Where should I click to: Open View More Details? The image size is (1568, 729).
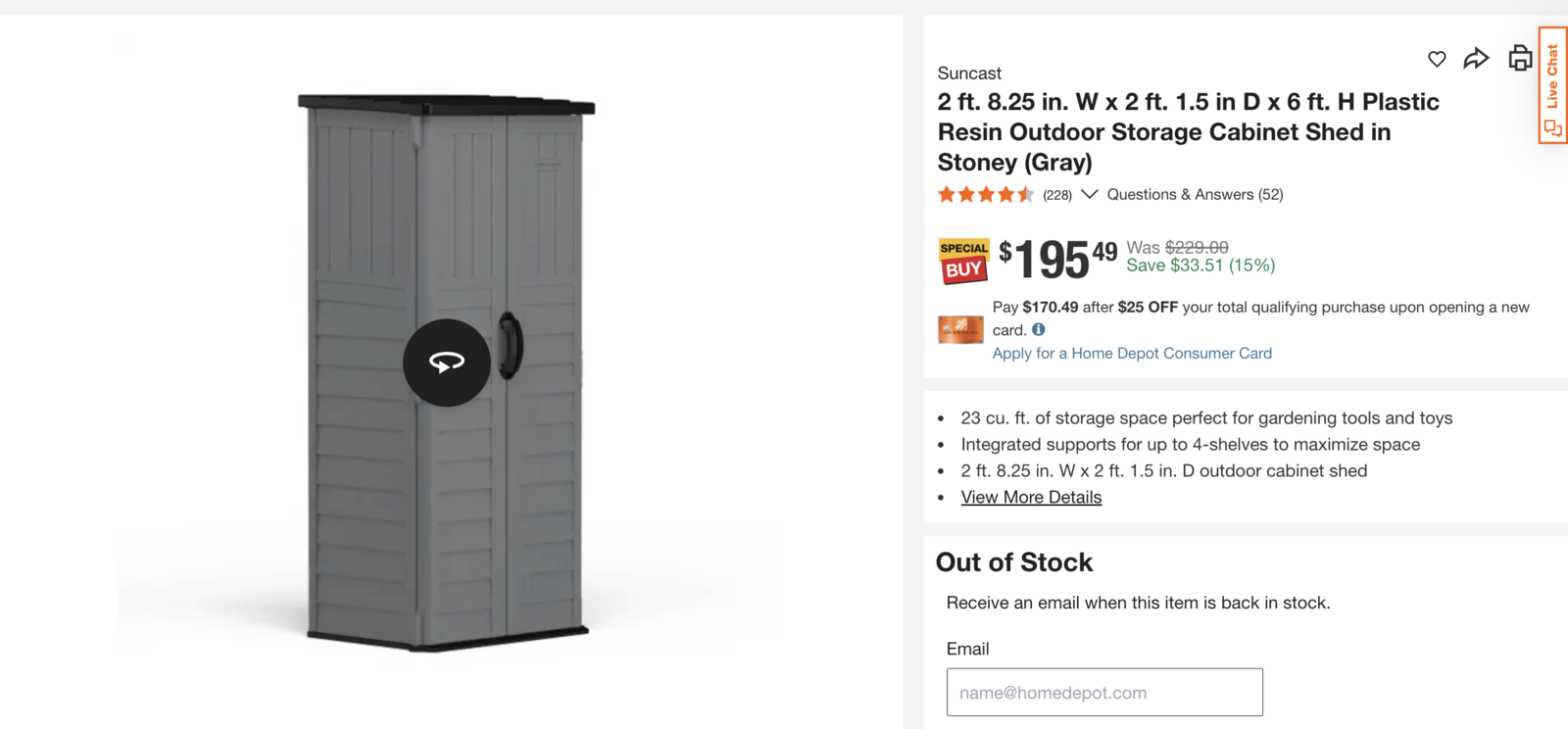(x=1030, y=497)
